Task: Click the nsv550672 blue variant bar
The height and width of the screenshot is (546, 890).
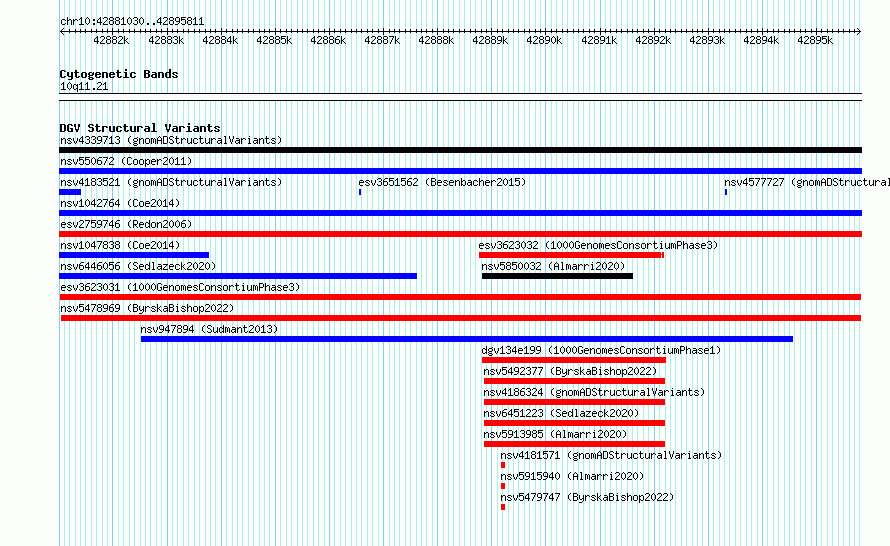Action: pyautogui.click(x=460, y=171)
